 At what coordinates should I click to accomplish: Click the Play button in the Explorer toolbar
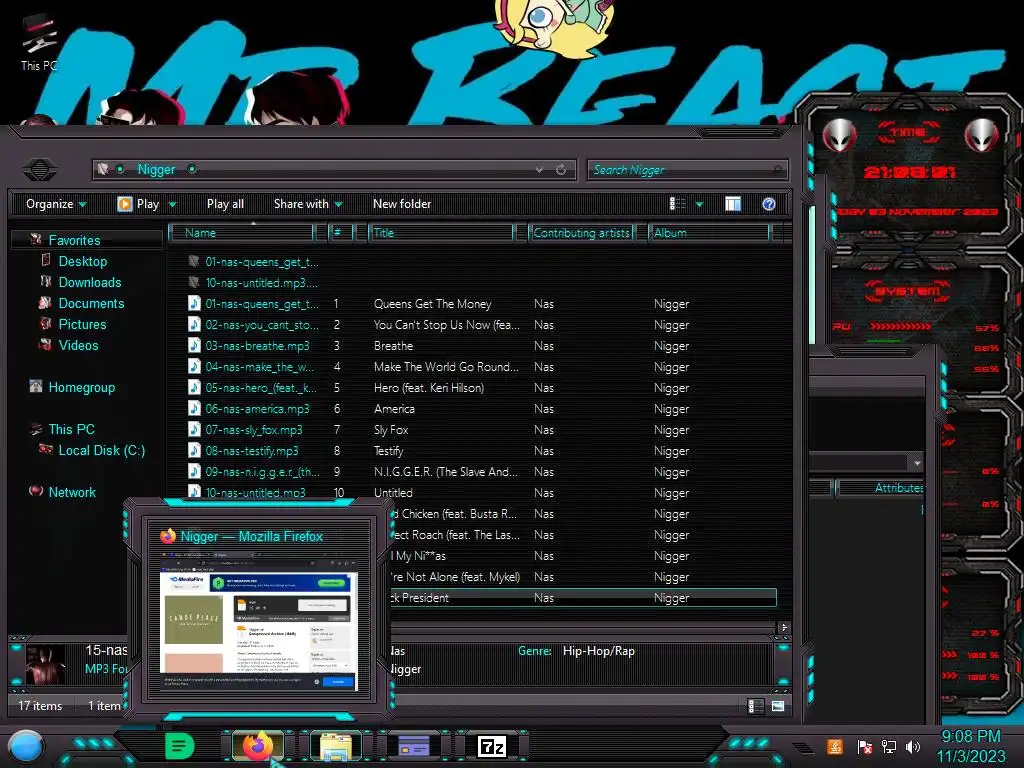click(x=138, y=204)
